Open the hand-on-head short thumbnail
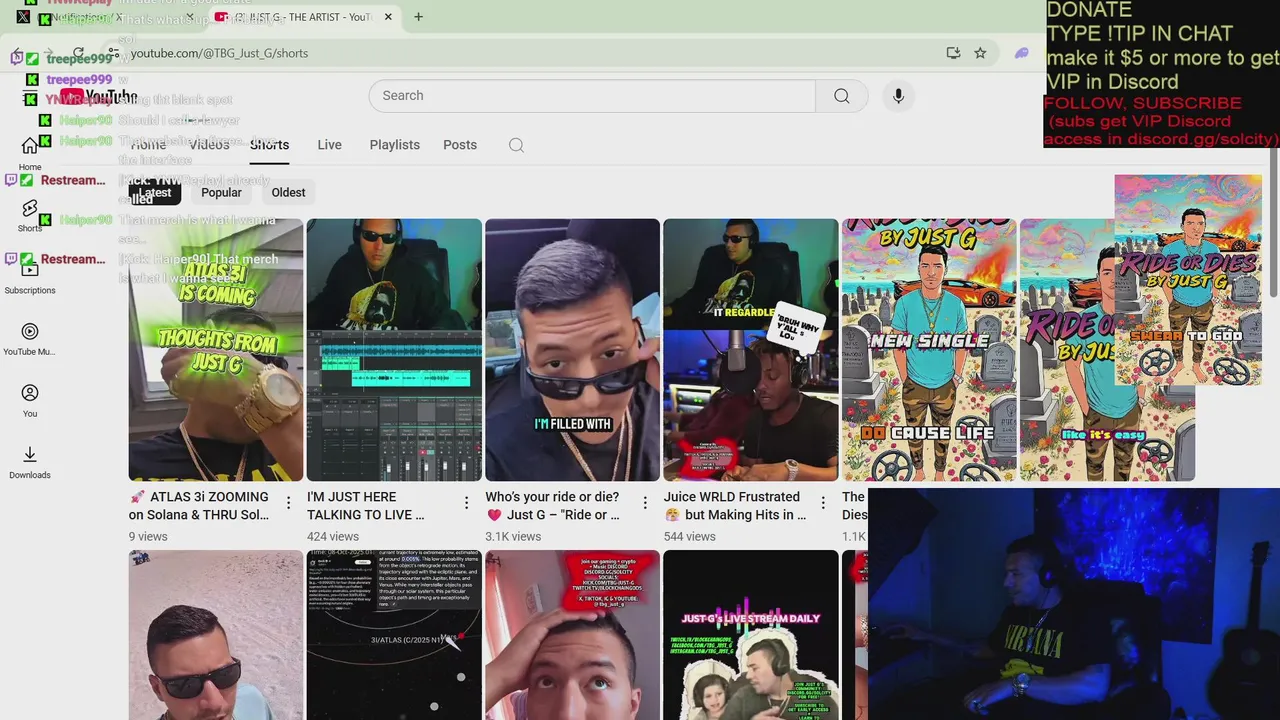 pos(572,635)
